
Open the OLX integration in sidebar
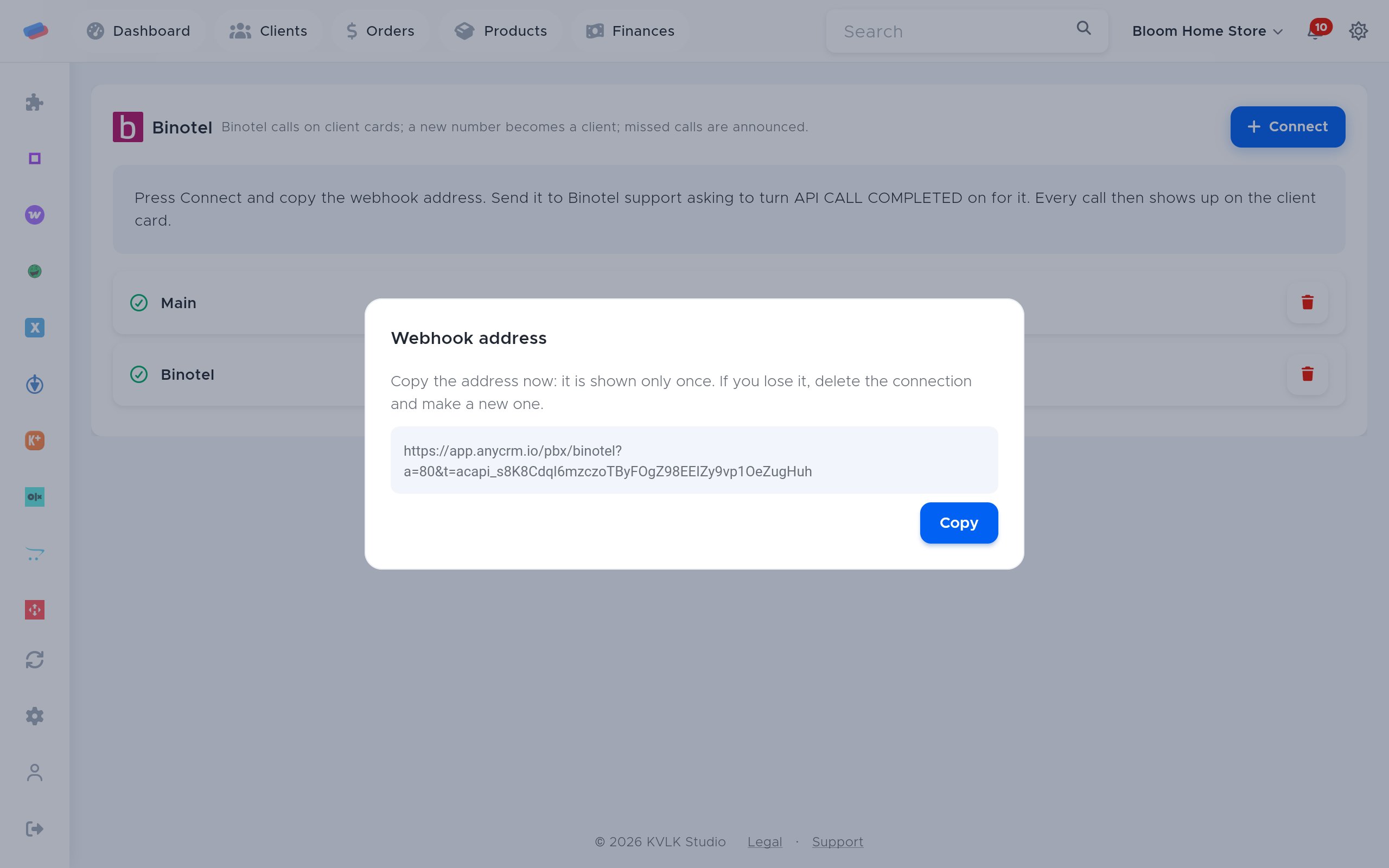pyautogui.click(x=34, y=496)
